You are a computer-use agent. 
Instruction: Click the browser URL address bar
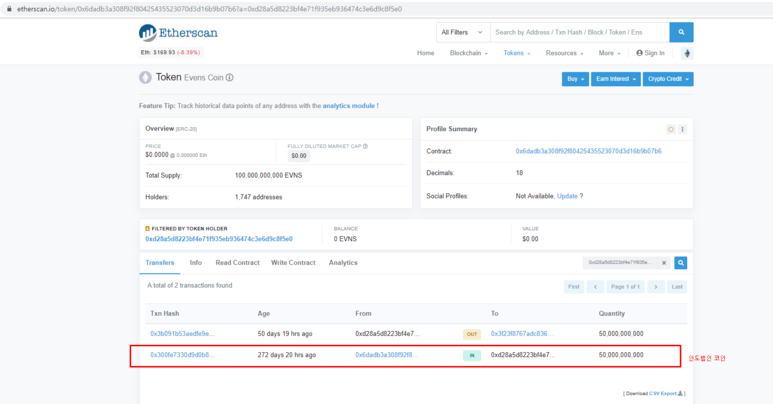click(x=386, y=9)
